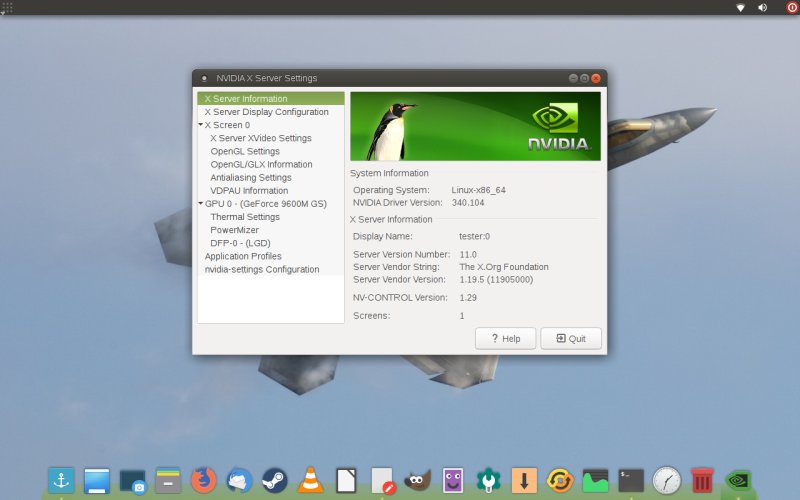Click the NVIDIA settings icon in dock
The height and width of the screenshot is (500, 800).
point(738,481)
